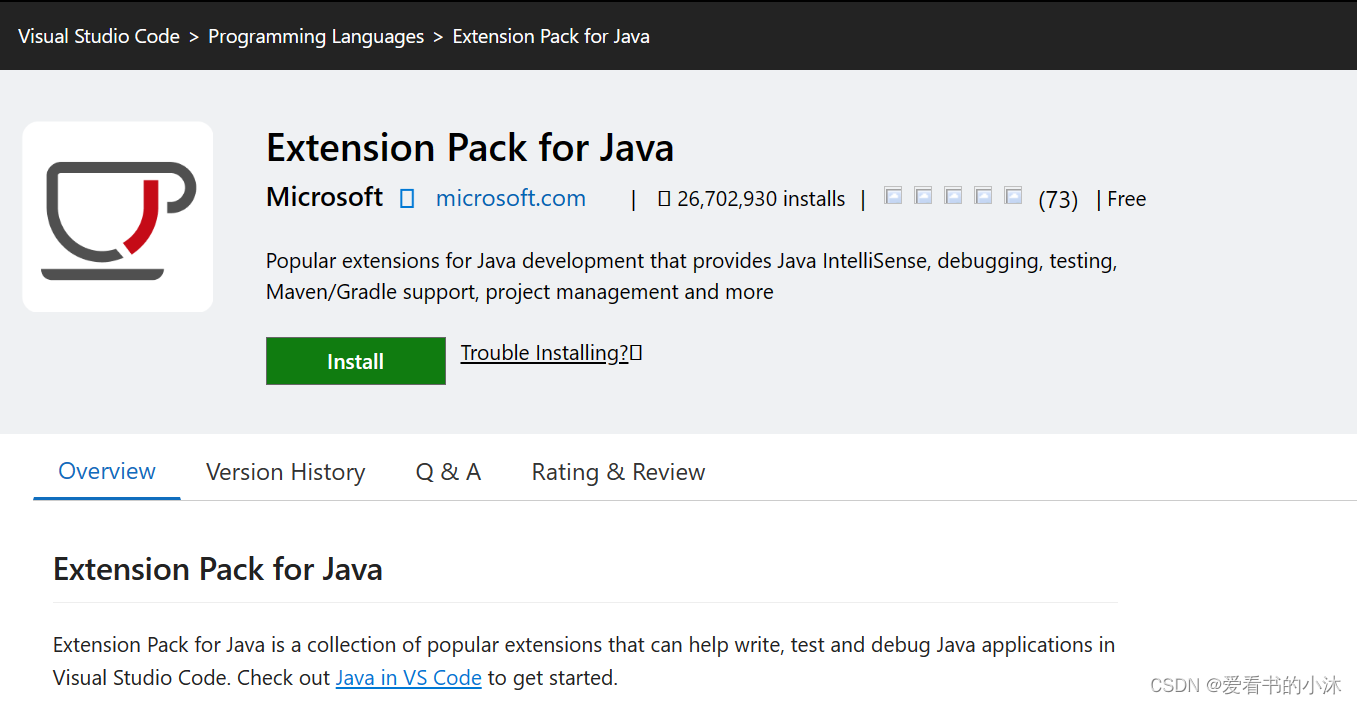Select the Overview tab
The image size is (1357, 704).
tap(107, 471)
